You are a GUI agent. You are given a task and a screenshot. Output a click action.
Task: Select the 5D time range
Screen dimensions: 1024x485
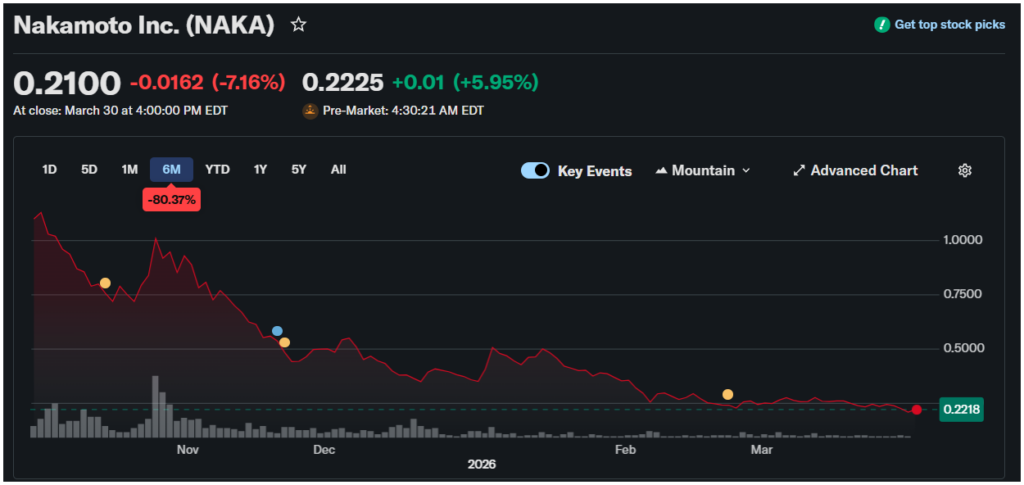89,170
